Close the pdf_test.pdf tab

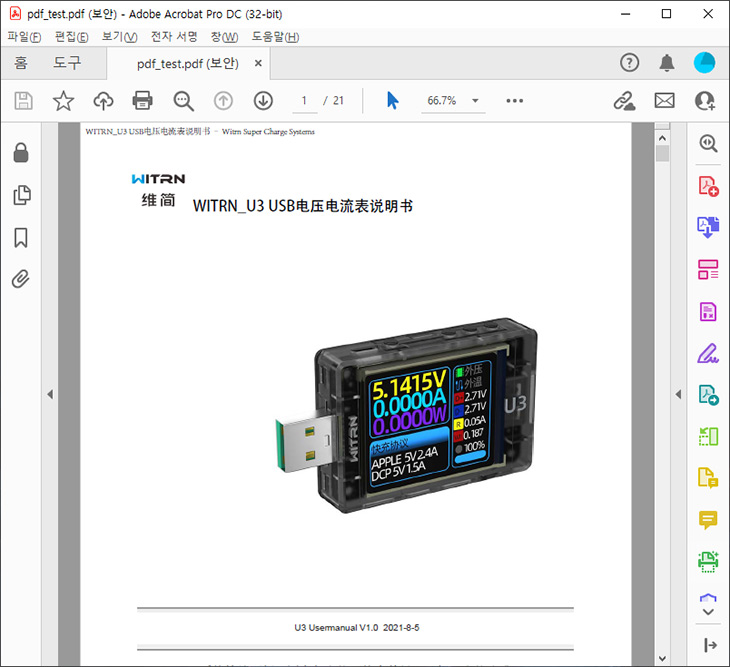pyautogui.click(x=258, y=63)
